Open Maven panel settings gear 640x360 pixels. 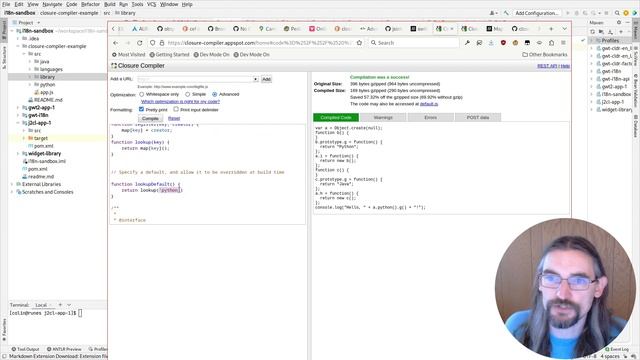click(619, 22)
